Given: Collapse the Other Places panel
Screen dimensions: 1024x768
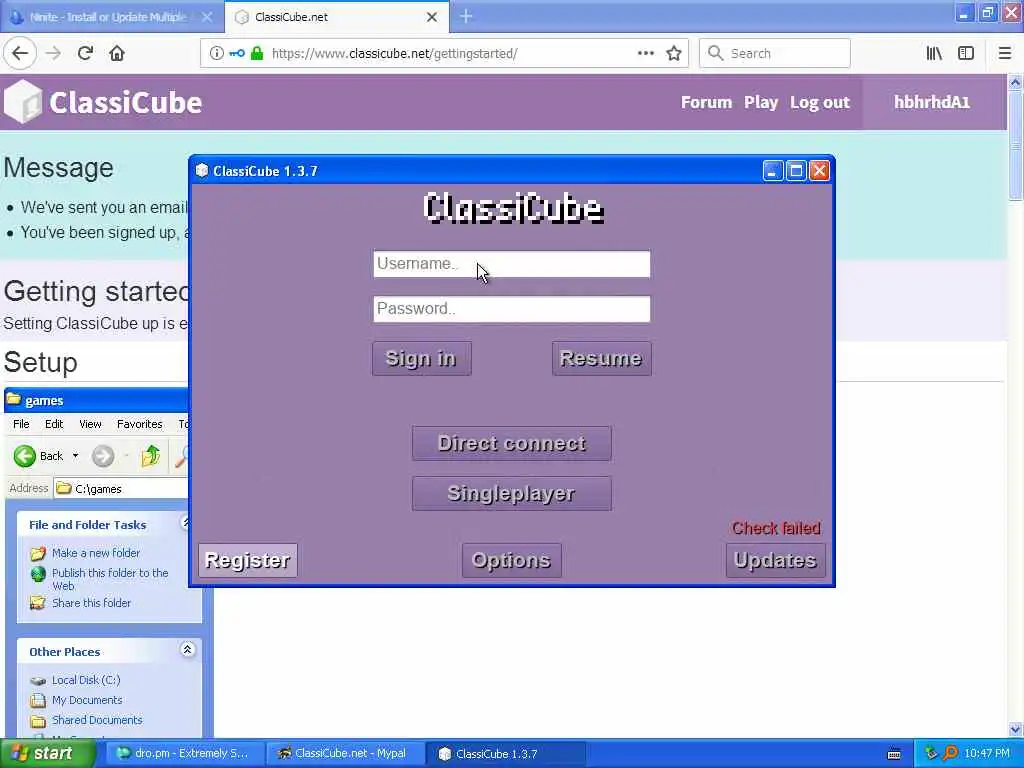Looking at the screenshot, I should tap(187, 650).
